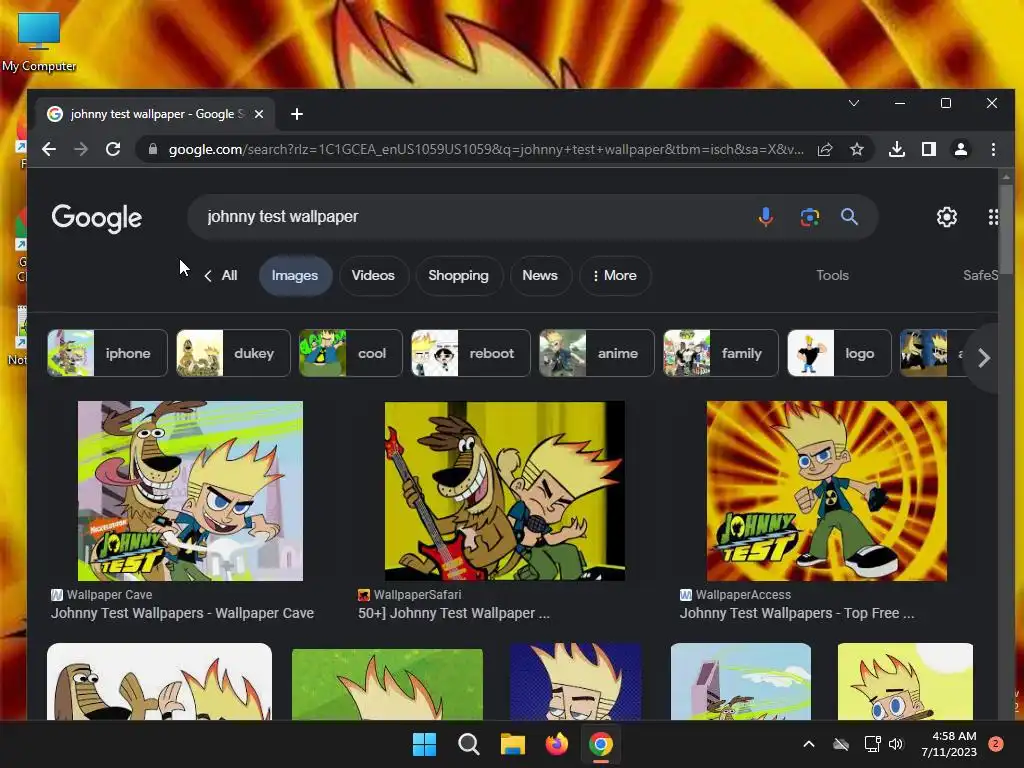Open Google quick settings gear
This screenshot has height=768, width=1024.
point(946,217)
